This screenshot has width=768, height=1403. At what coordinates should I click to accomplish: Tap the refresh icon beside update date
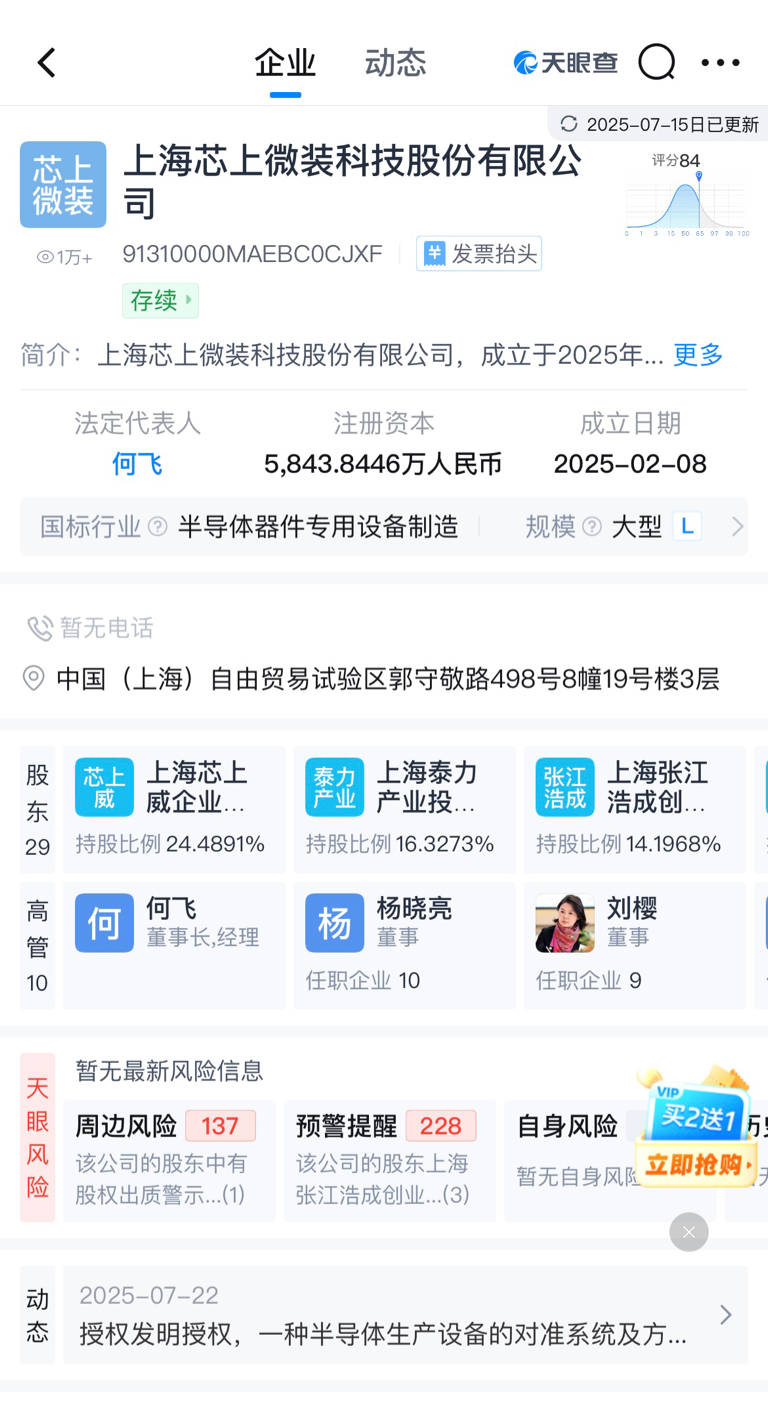point(569,124)
